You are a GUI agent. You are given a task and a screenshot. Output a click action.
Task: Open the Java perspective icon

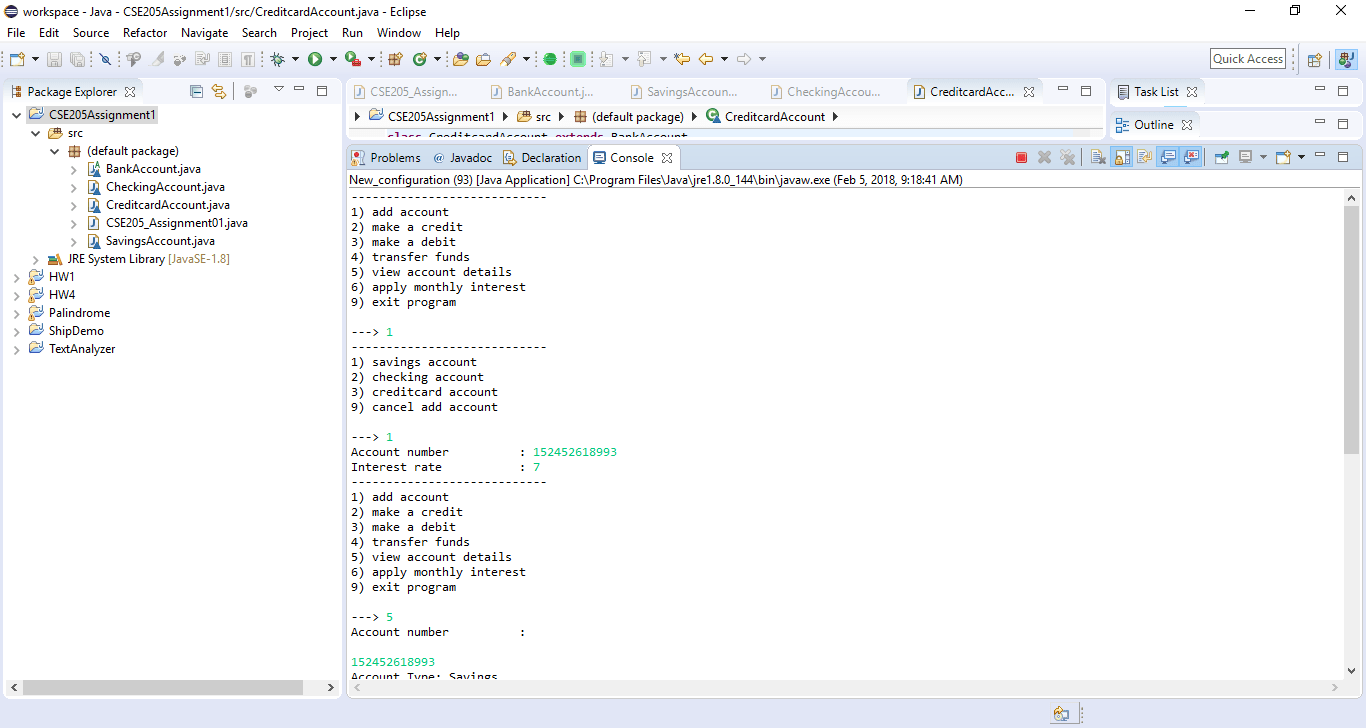pos(1346,60)
